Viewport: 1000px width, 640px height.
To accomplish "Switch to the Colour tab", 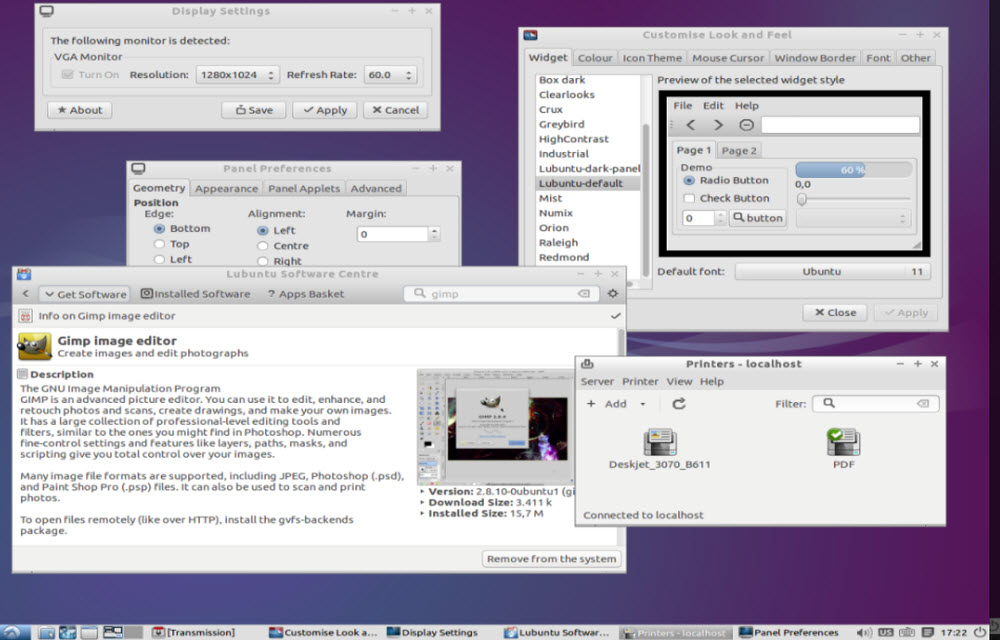I will pyautogui.click(x=594, y=58).
